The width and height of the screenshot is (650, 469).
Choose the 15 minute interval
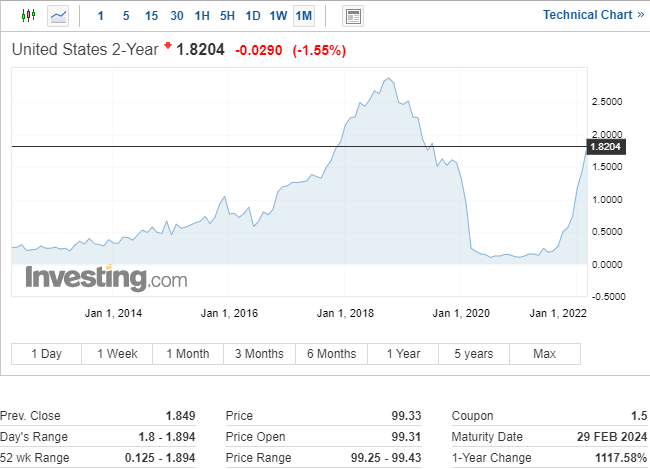151,16
